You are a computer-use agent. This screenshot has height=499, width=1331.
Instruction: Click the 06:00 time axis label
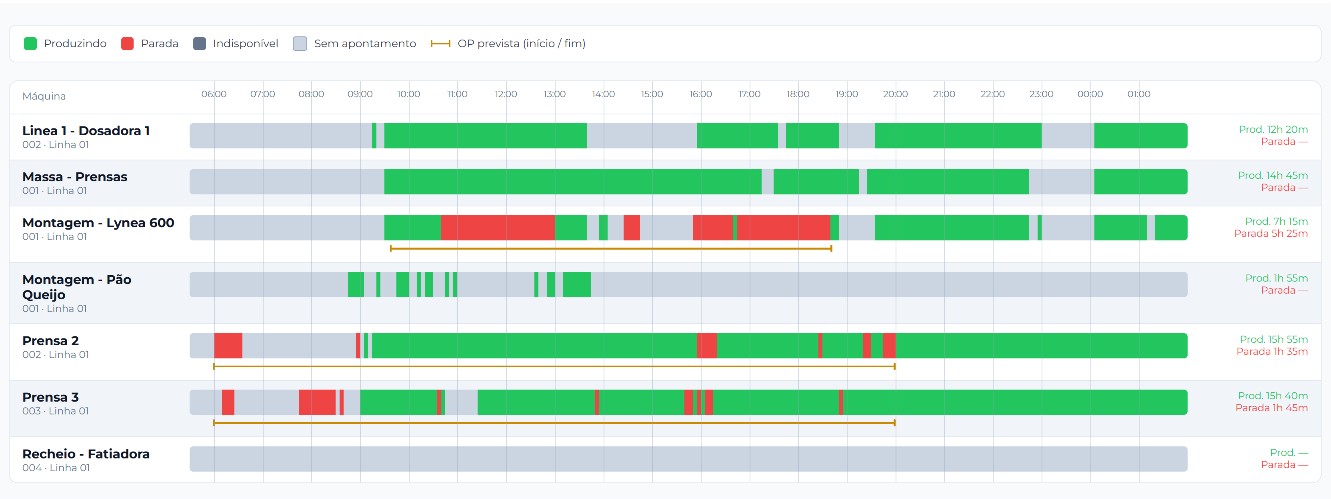click(x=214, y=94)
